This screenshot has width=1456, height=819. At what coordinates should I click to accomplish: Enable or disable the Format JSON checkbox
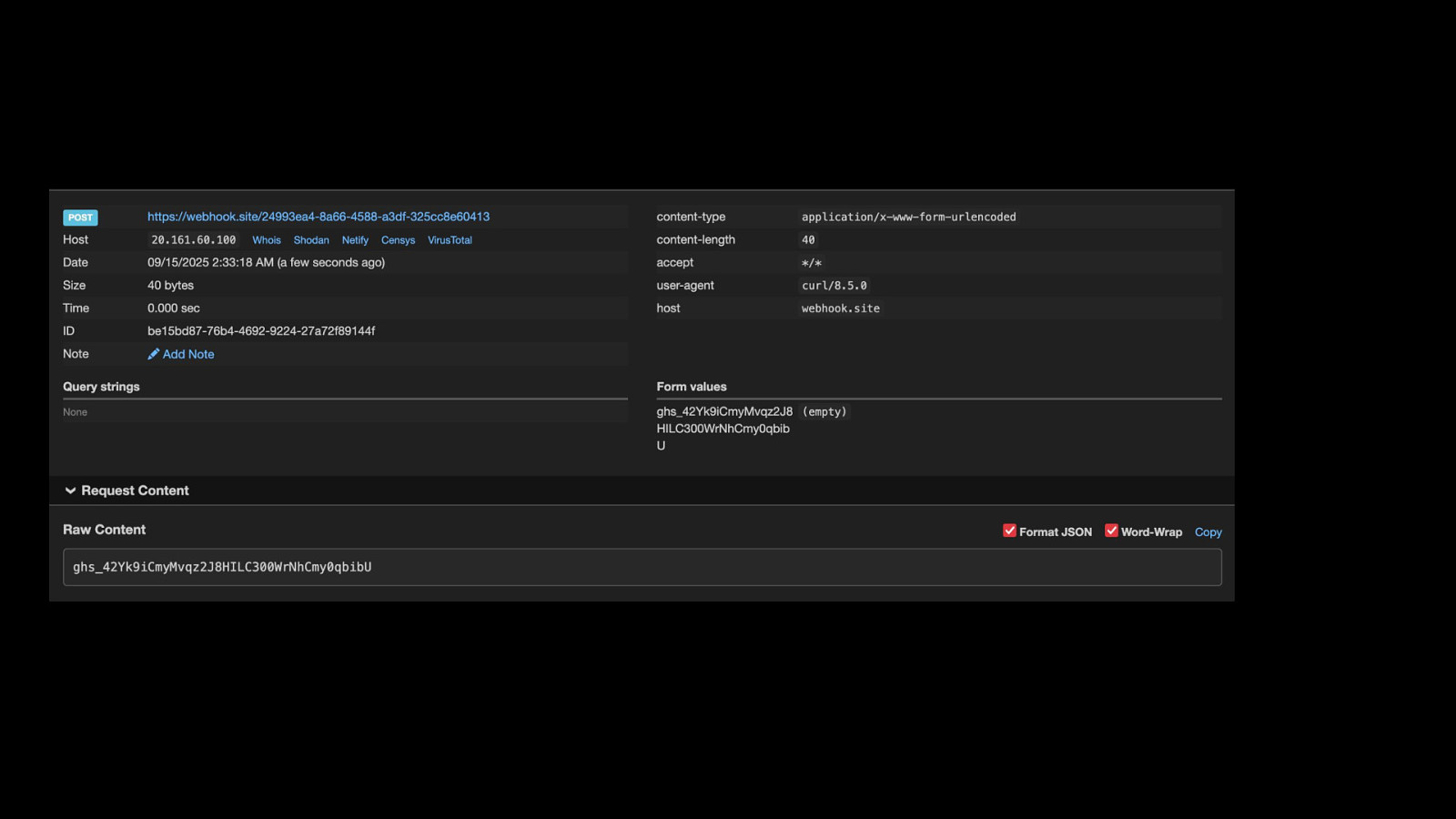[x=1009, y=531]
